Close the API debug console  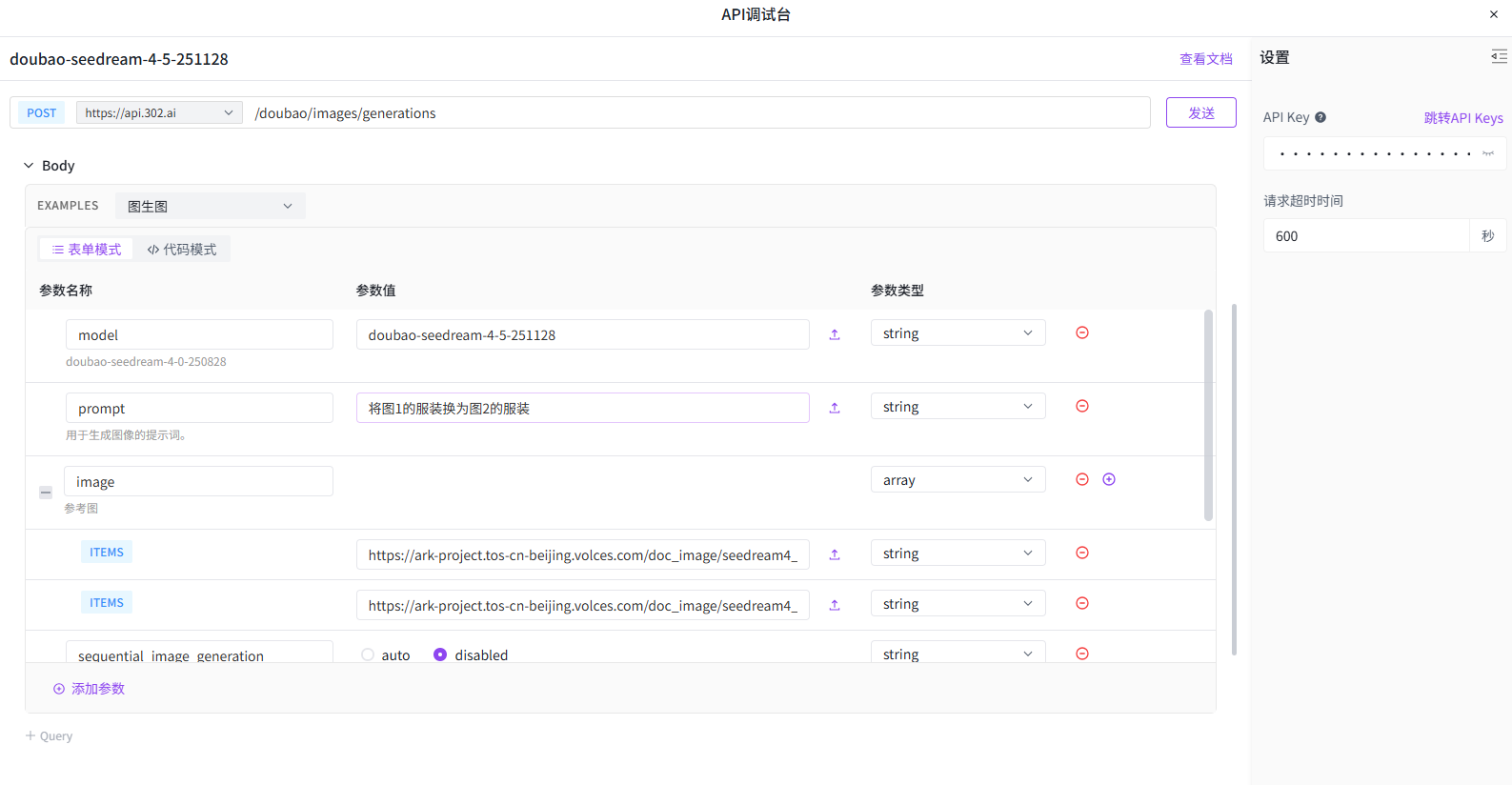coord(1493,14)
